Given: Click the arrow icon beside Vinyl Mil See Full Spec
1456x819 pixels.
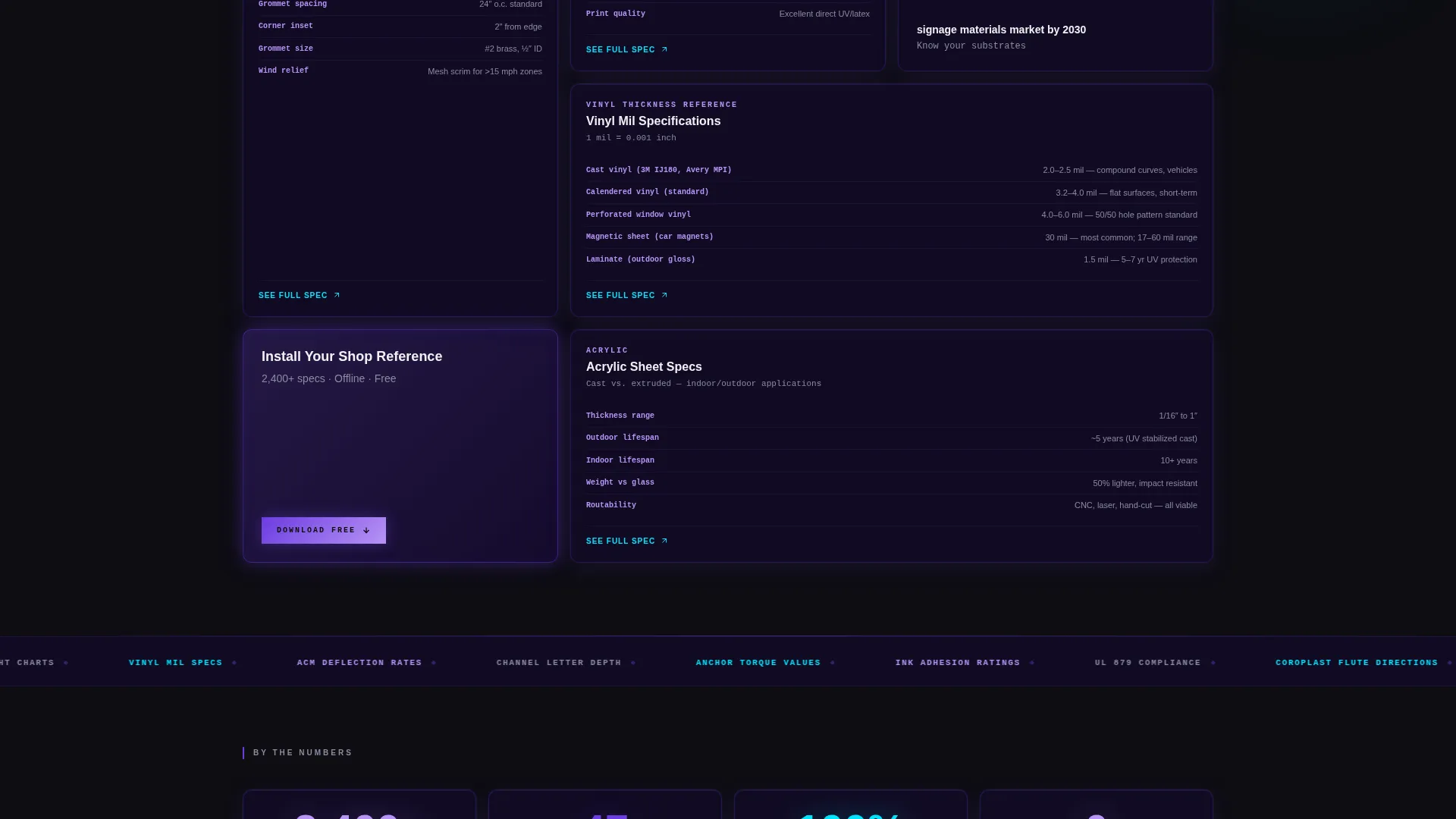Looking at the screenshot, I should click(x=664, y=296).
